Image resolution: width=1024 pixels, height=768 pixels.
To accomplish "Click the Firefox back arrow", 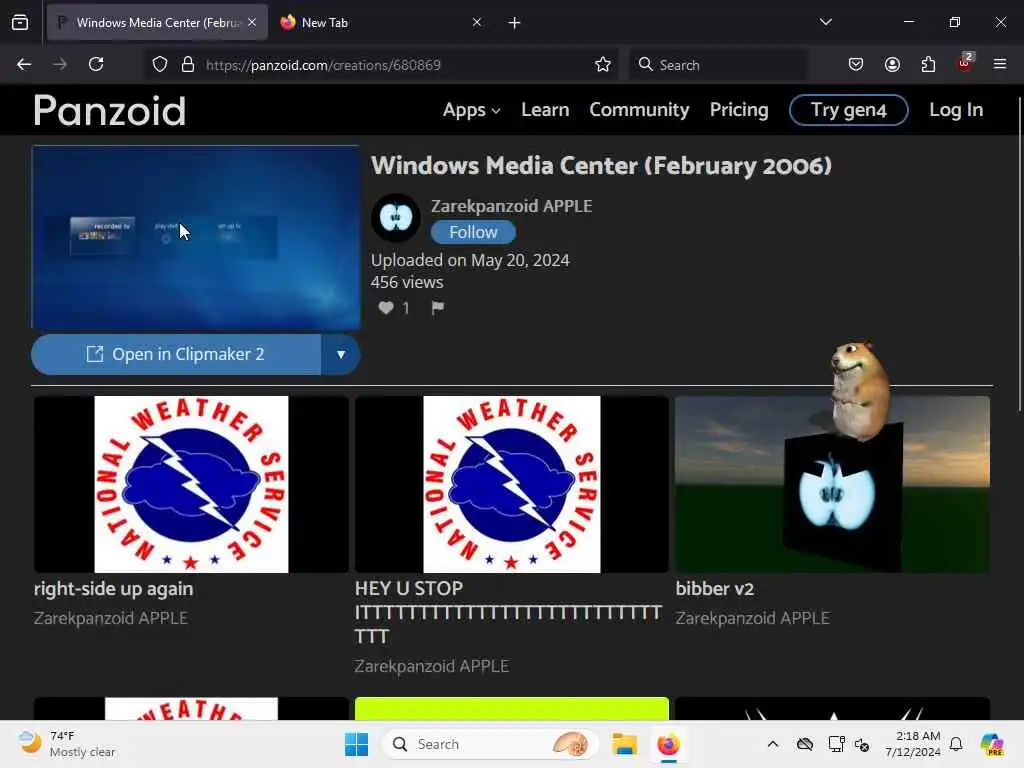I will (x=24, y=64).
